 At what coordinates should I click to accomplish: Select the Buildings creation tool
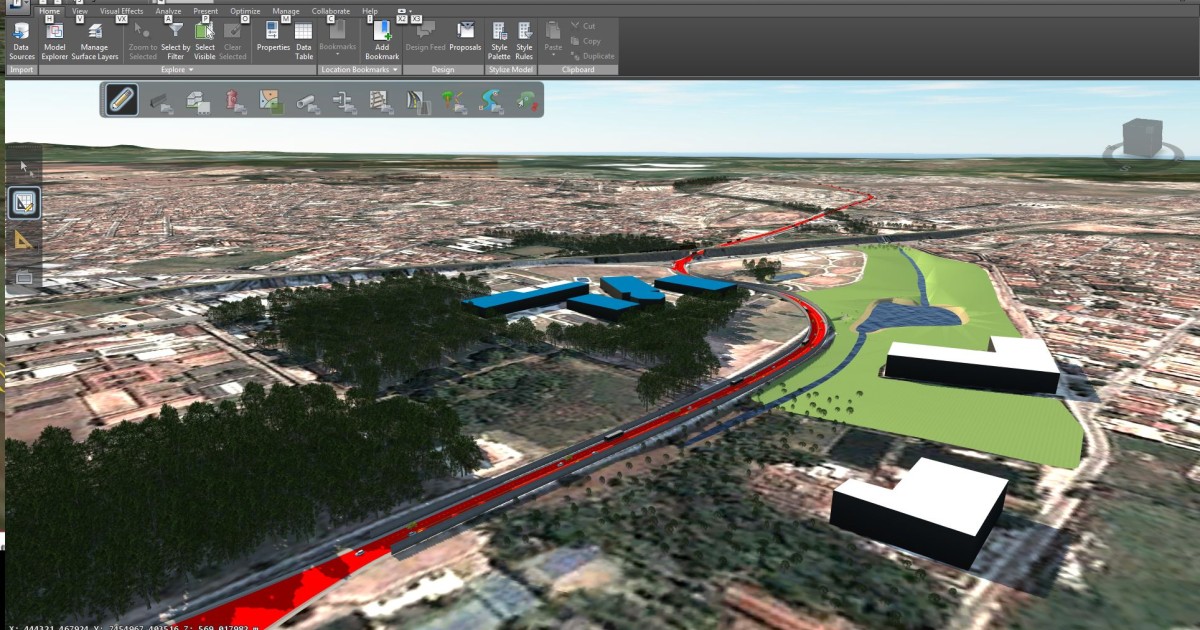point(195,100)
